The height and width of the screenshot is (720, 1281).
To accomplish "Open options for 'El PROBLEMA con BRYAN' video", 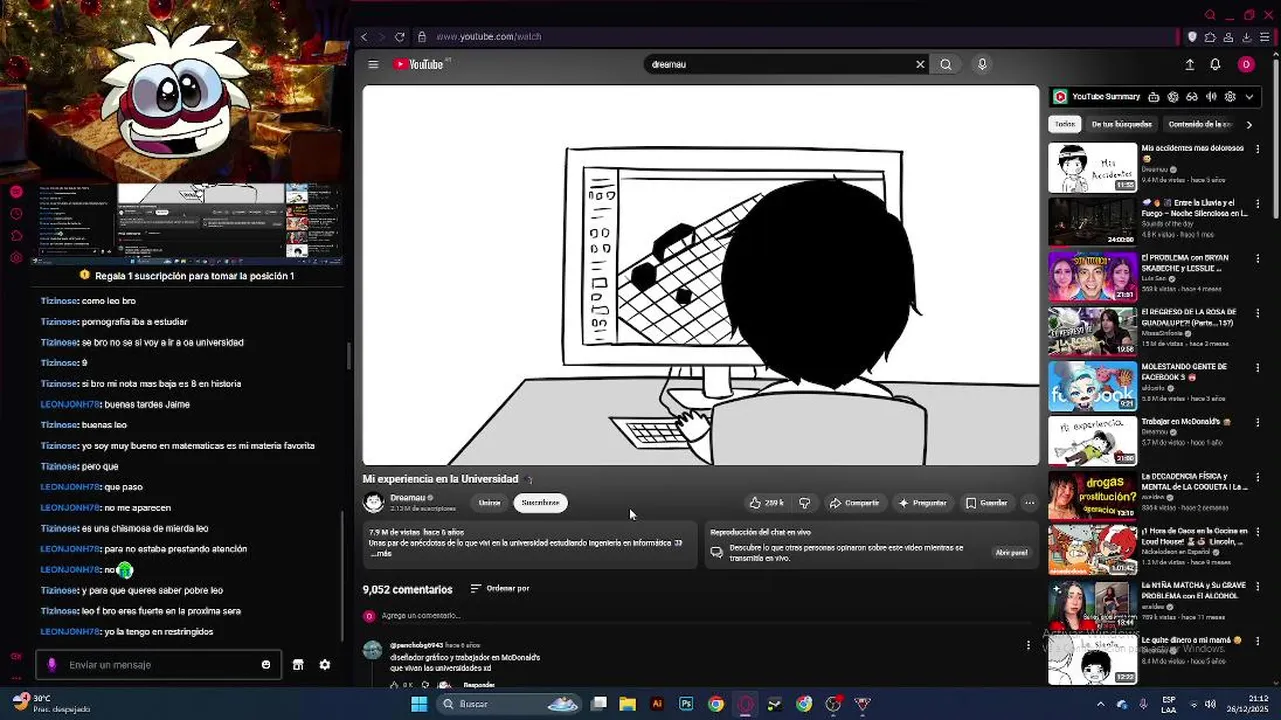I will point(1257,258).
